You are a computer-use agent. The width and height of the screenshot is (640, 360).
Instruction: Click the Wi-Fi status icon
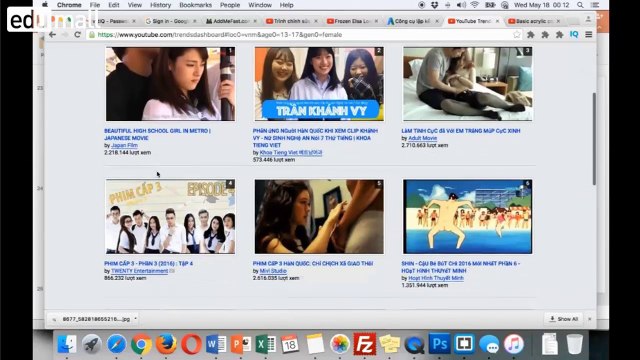pos(474,5)
